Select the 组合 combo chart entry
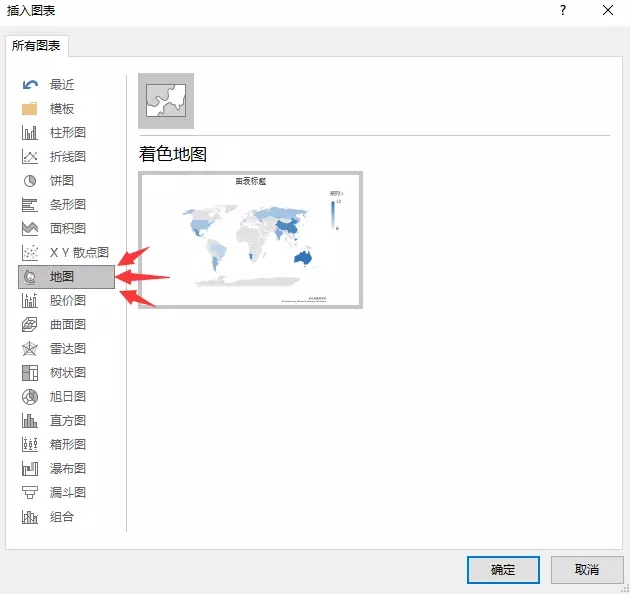Viewport: 630px width, 594px height. [x=62, y=517]
